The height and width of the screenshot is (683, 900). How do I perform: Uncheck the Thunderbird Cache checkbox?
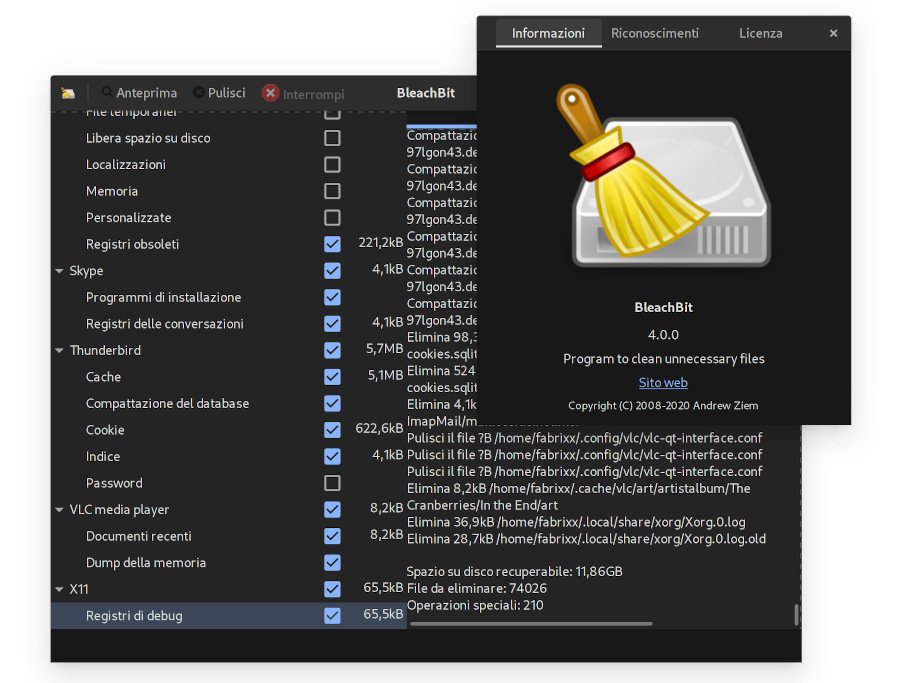click(332, 377)
